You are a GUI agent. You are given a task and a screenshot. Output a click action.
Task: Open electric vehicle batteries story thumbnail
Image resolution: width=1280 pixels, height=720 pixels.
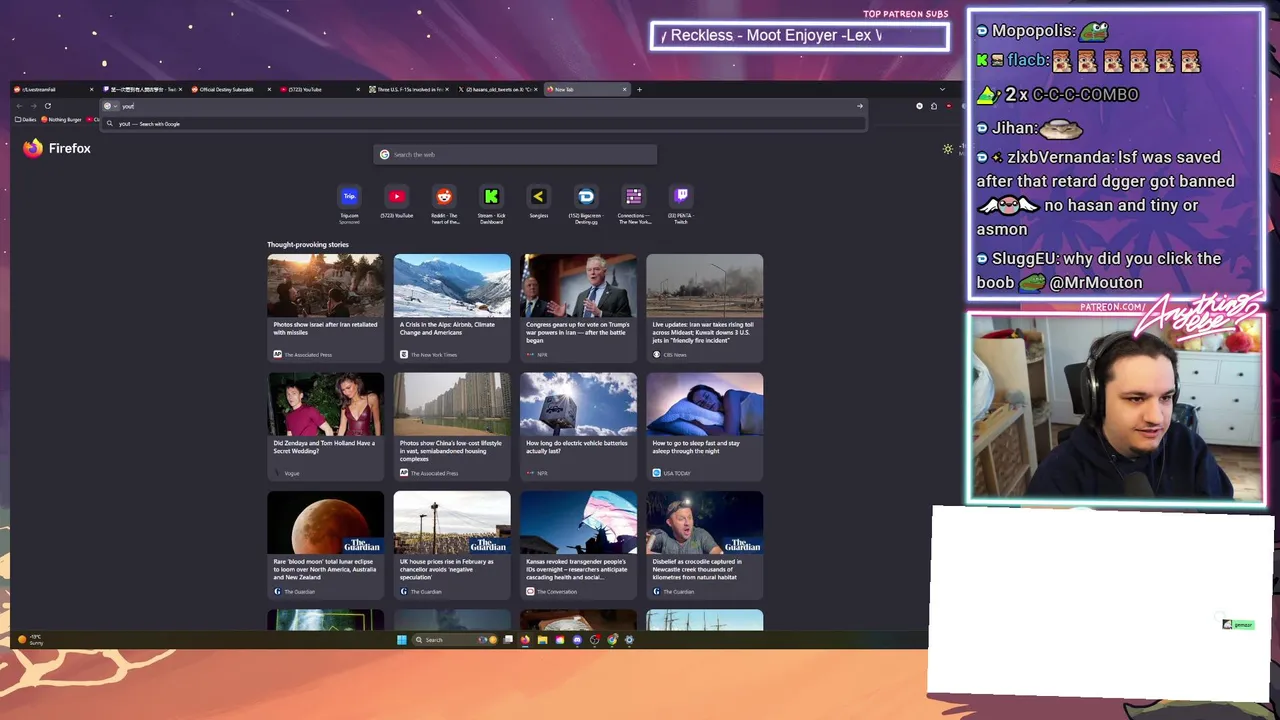[x=578, y=404]
